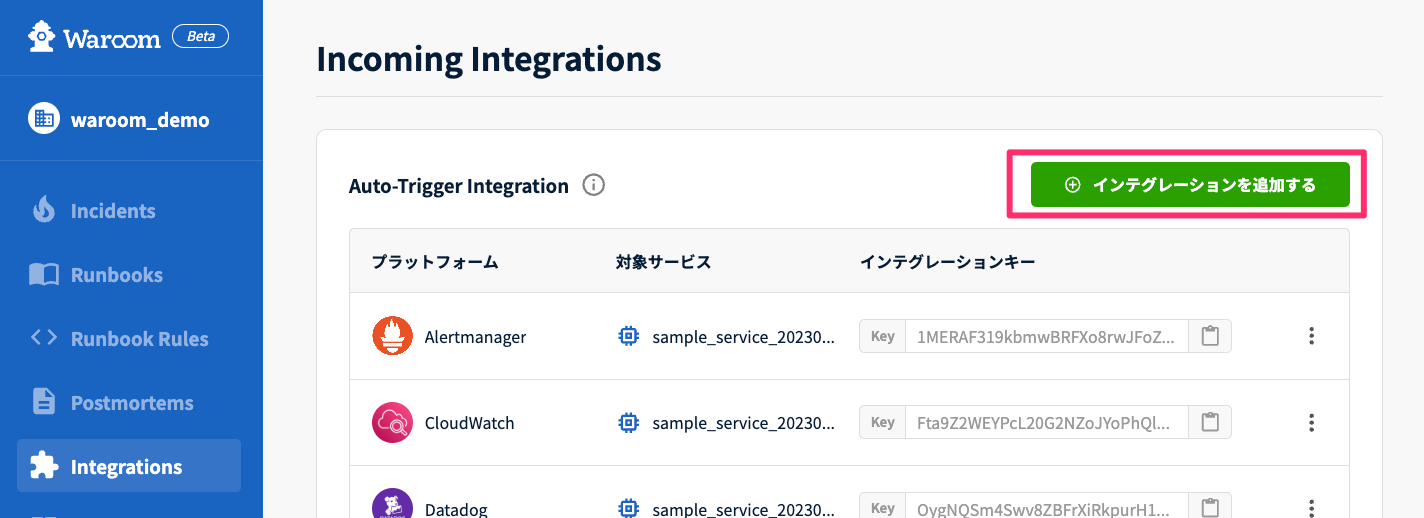Open the CloudWatch row three-dot menu

(x=1312, y=422)
